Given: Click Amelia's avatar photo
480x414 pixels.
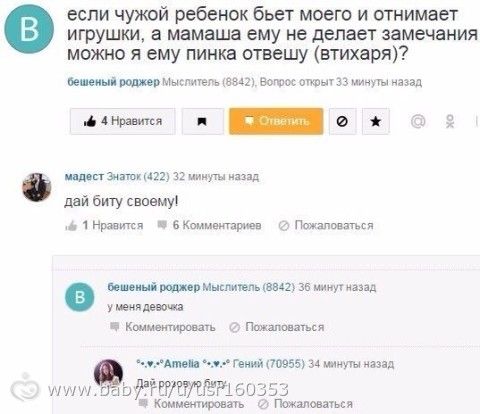Looking at the screenshot, I should (x=108, y=373).
